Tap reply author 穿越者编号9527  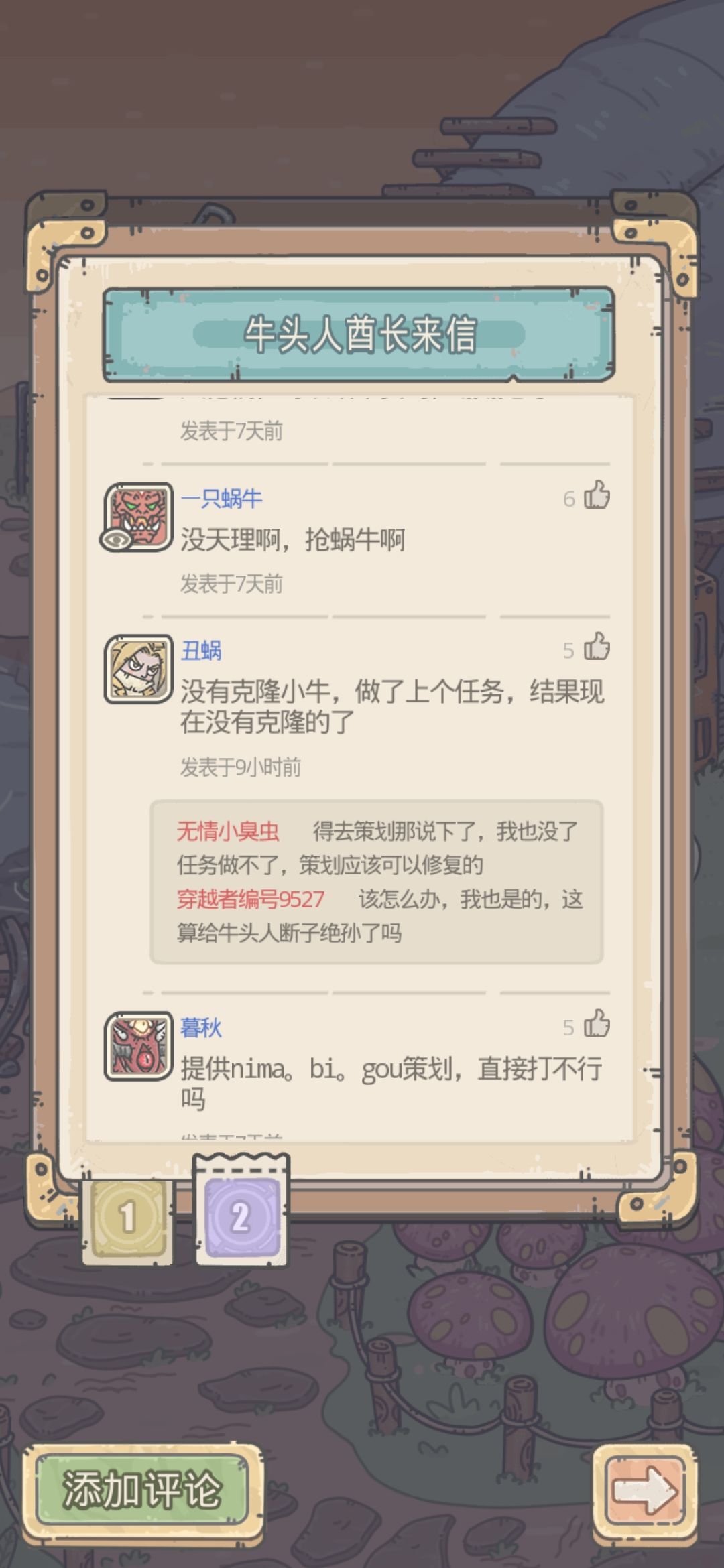[x=251, y=899]
